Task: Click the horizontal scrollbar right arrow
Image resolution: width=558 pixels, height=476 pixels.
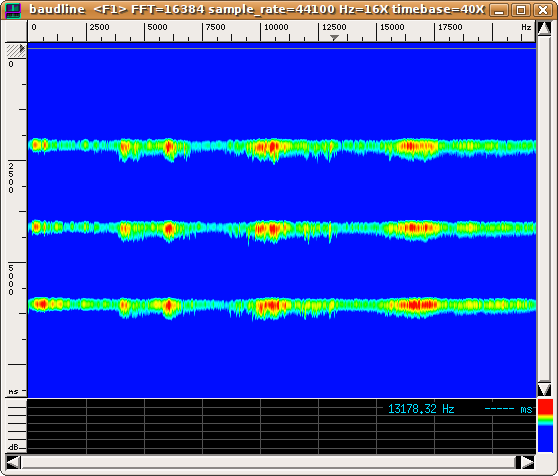Action: 528,462
